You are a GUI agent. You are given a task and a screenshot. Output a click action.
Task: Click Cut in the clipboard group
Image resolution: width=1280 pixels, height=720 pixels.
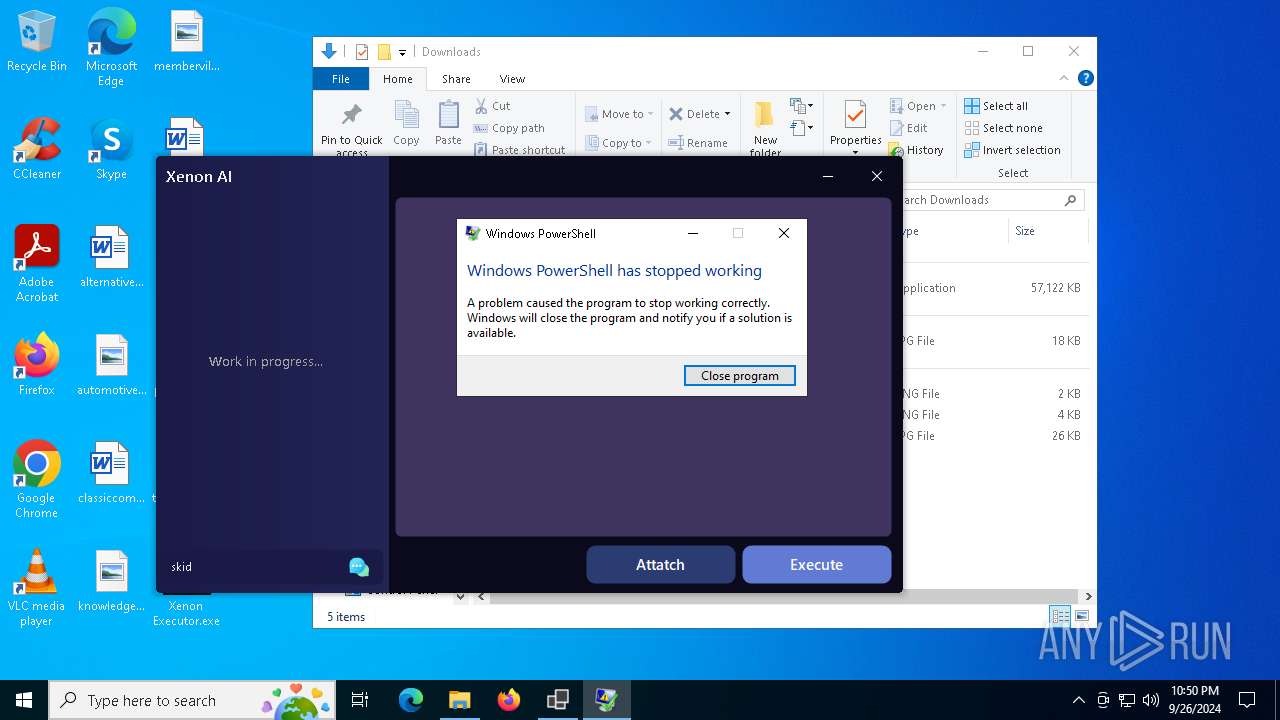(x=493, y=106)
